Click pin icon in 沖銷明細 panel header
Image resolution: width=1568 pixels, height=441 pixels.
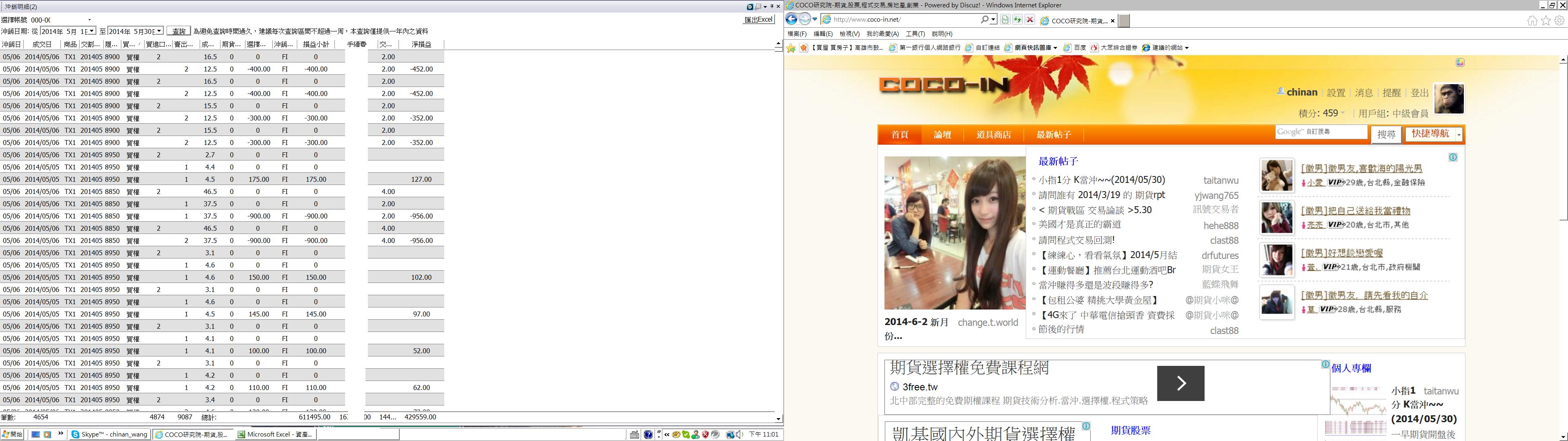click(x=771, y=7)
